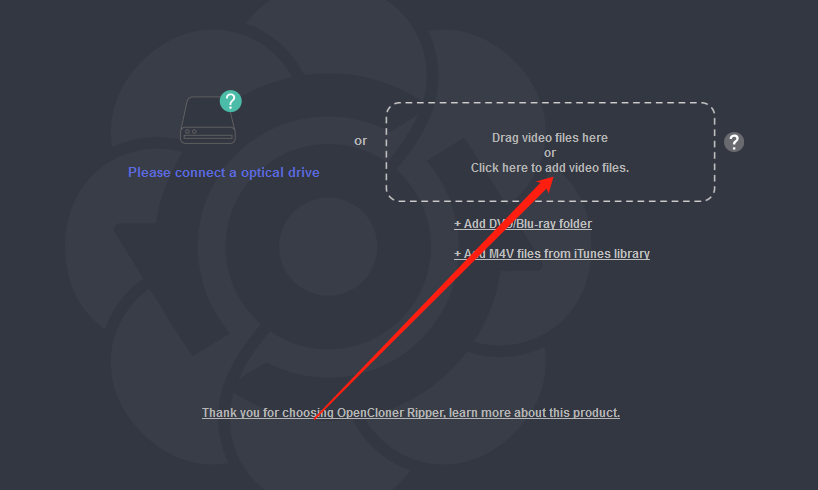The image size is (818, 490).
Task: Click 'Click here to add video files.' text
Action: (x=550, y=168)
